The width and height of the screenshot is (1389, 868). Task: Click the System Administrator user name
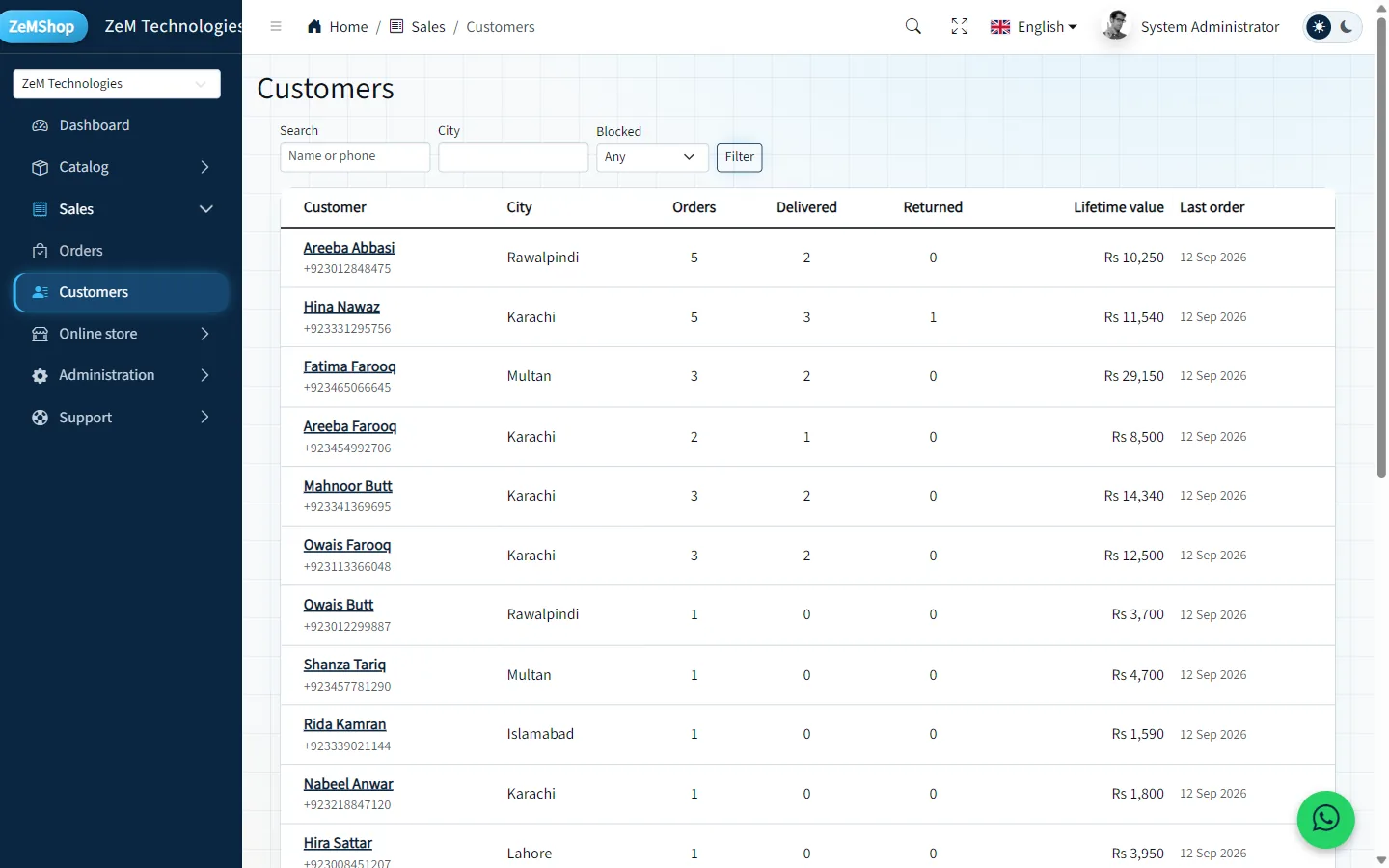coord(1210,27)
